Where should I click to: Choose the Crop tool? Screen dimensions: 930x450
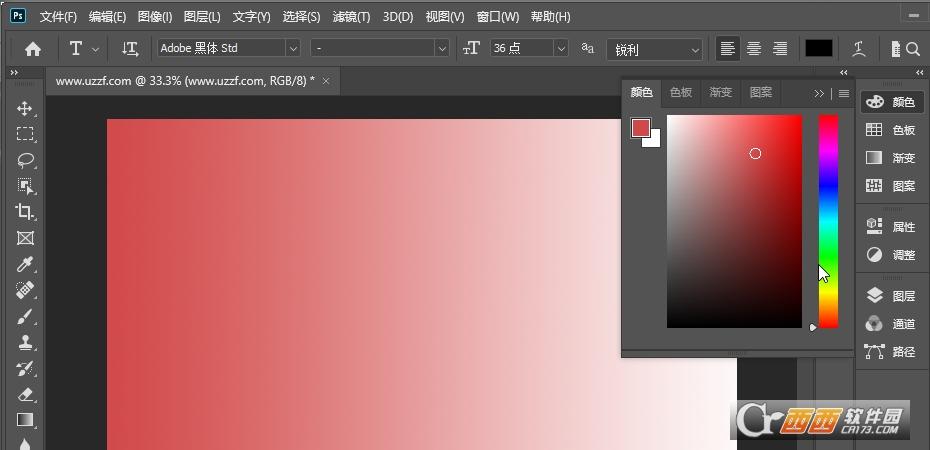click(x=25, y=212)
